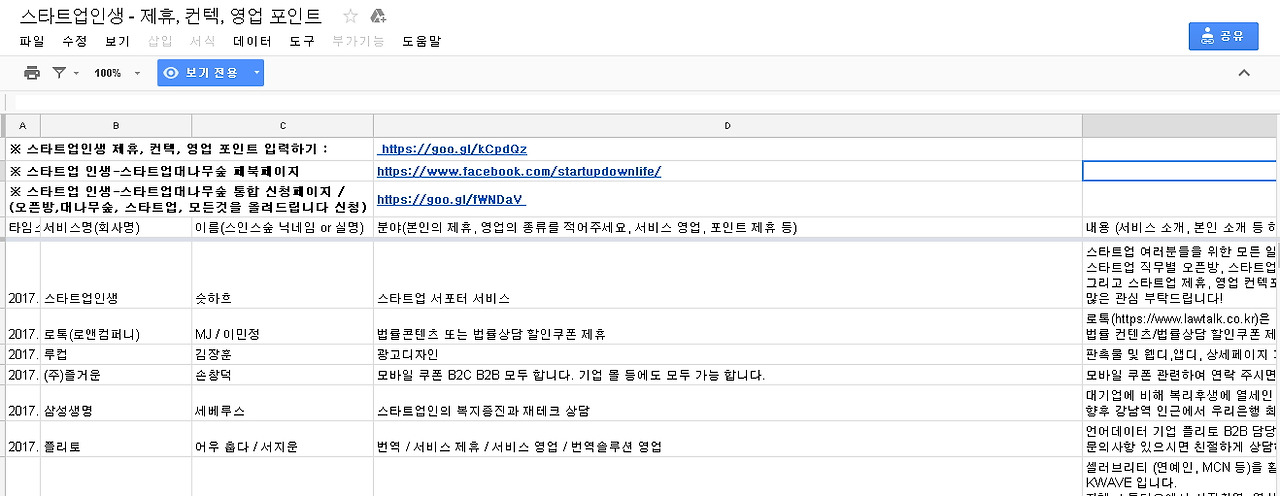Screen dimensions: 1280x496
Task: Select cell 김장훈
Action: coord(283,354)
